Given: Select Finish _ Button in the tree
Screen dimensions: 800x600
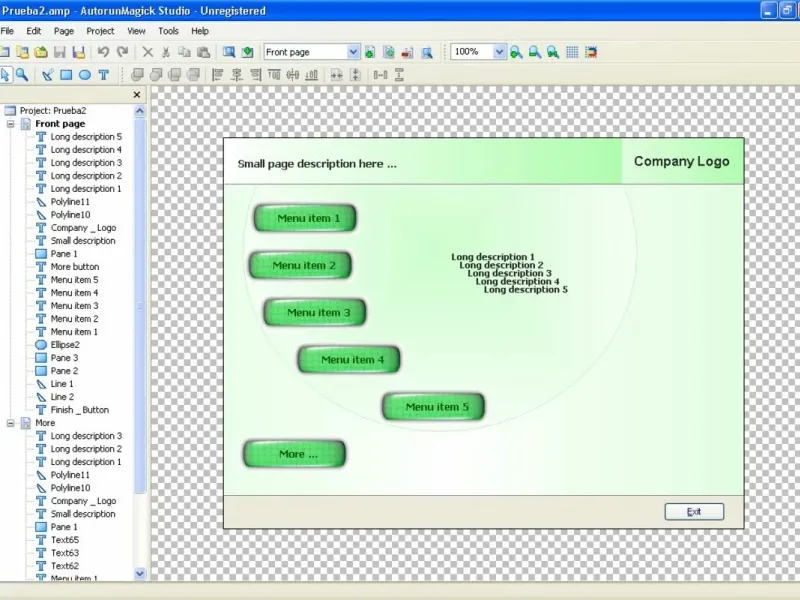Looking at the screenshot, I should [80, 410].
